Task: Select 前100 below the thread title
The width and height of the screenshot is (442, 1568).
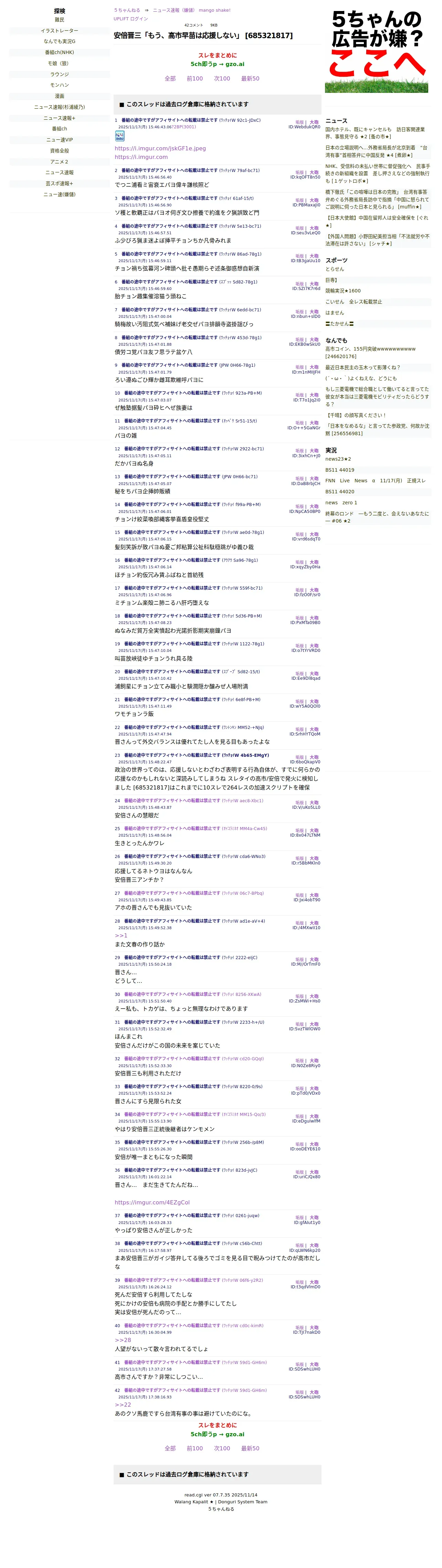Action: click(x=195, y=78)
